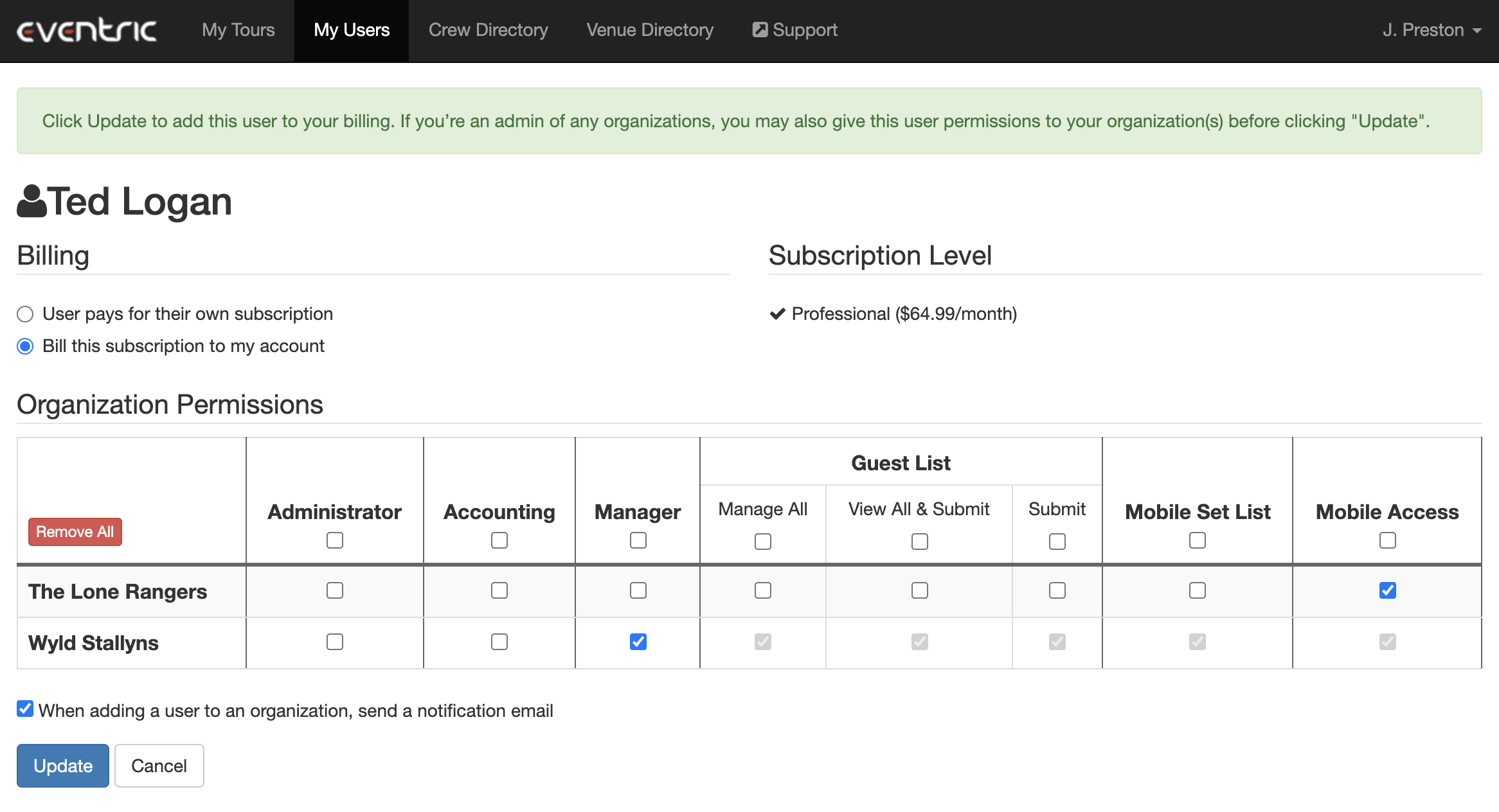
Task: Click the Support external link icon
Action: [x=760, y=30]
